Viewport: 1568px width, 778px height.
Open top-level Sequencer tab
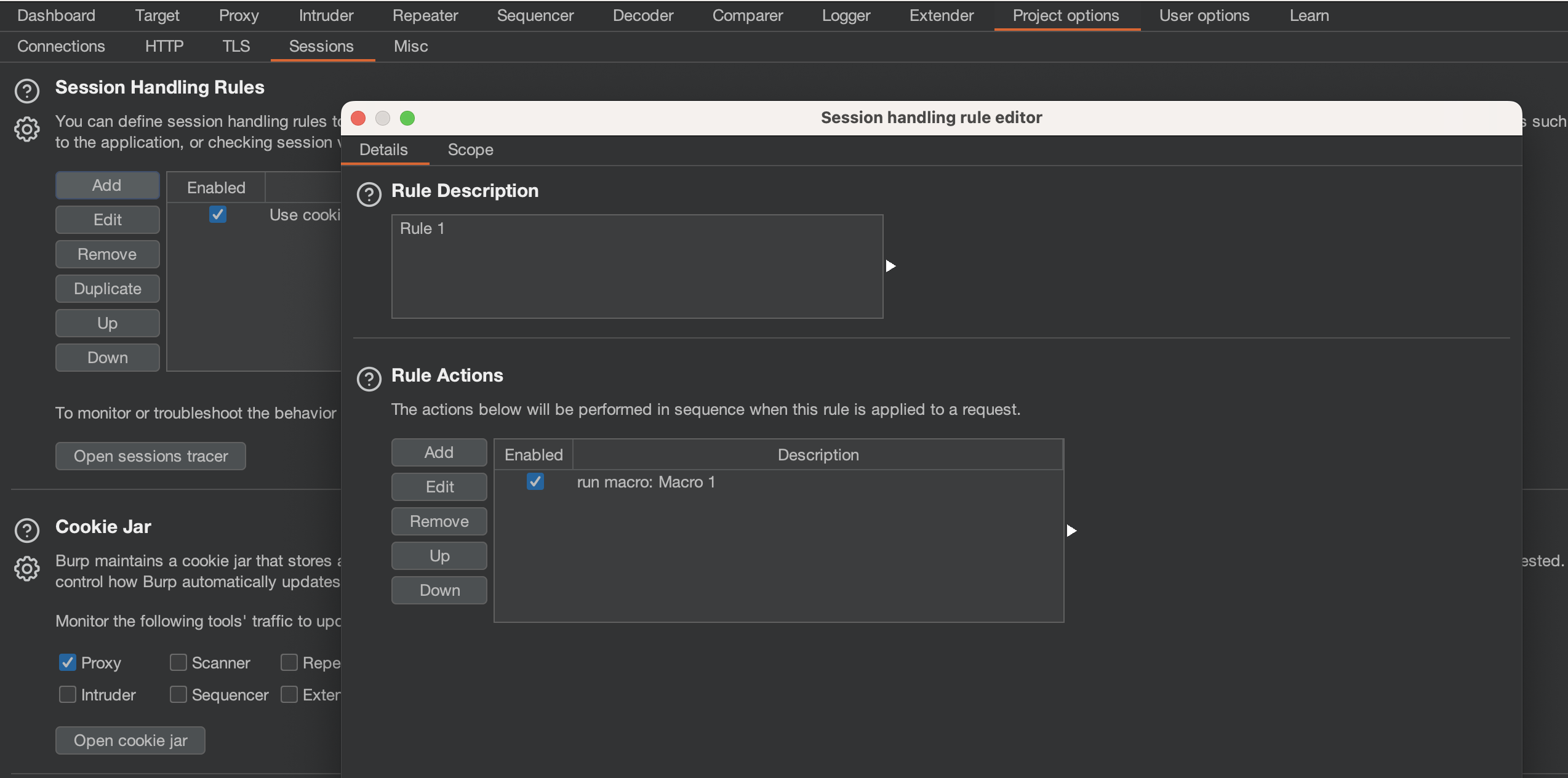coord(535,15)
